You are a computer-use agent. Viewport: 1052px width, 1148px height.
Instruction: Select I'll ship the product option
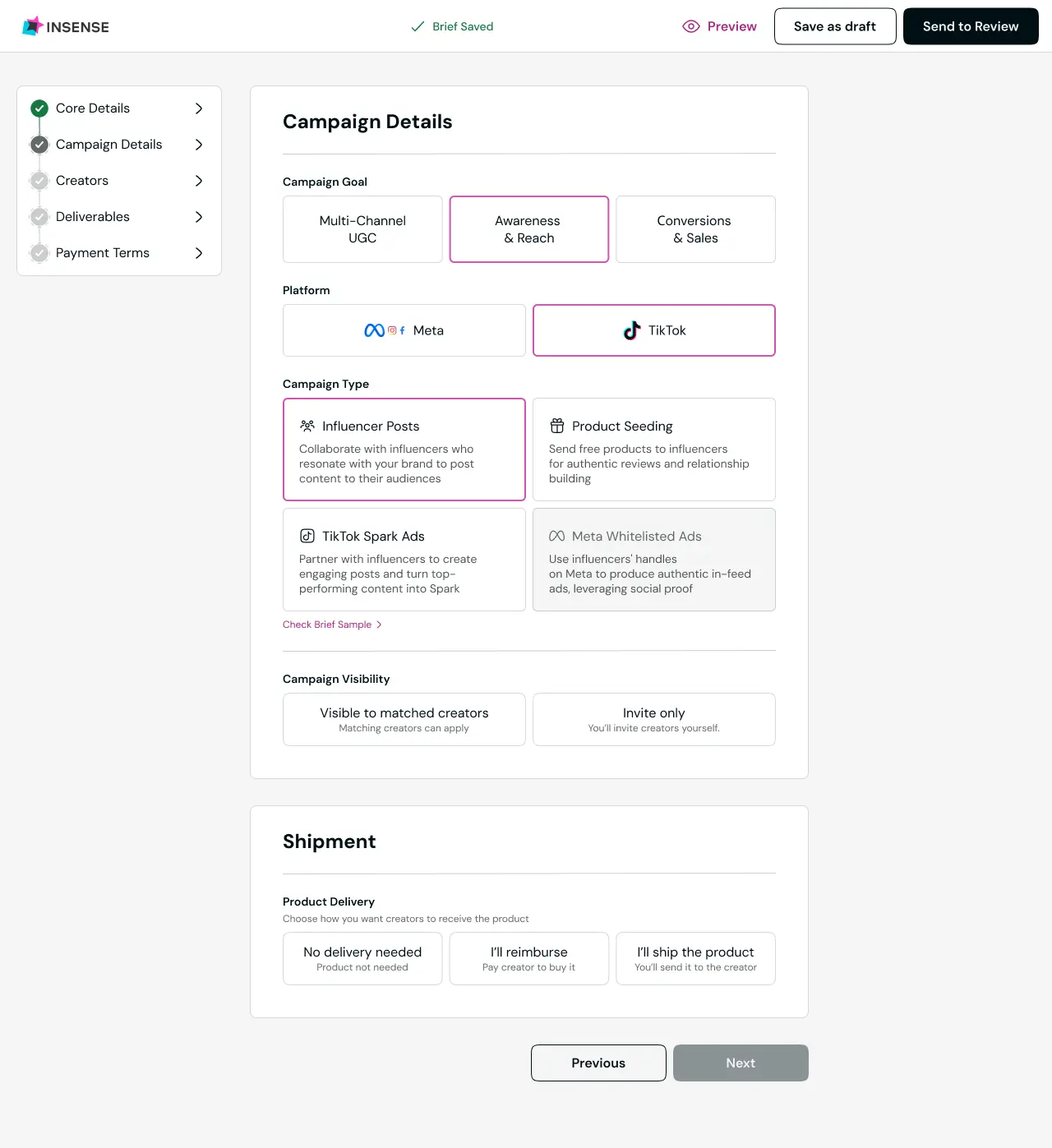pos(696,958)
